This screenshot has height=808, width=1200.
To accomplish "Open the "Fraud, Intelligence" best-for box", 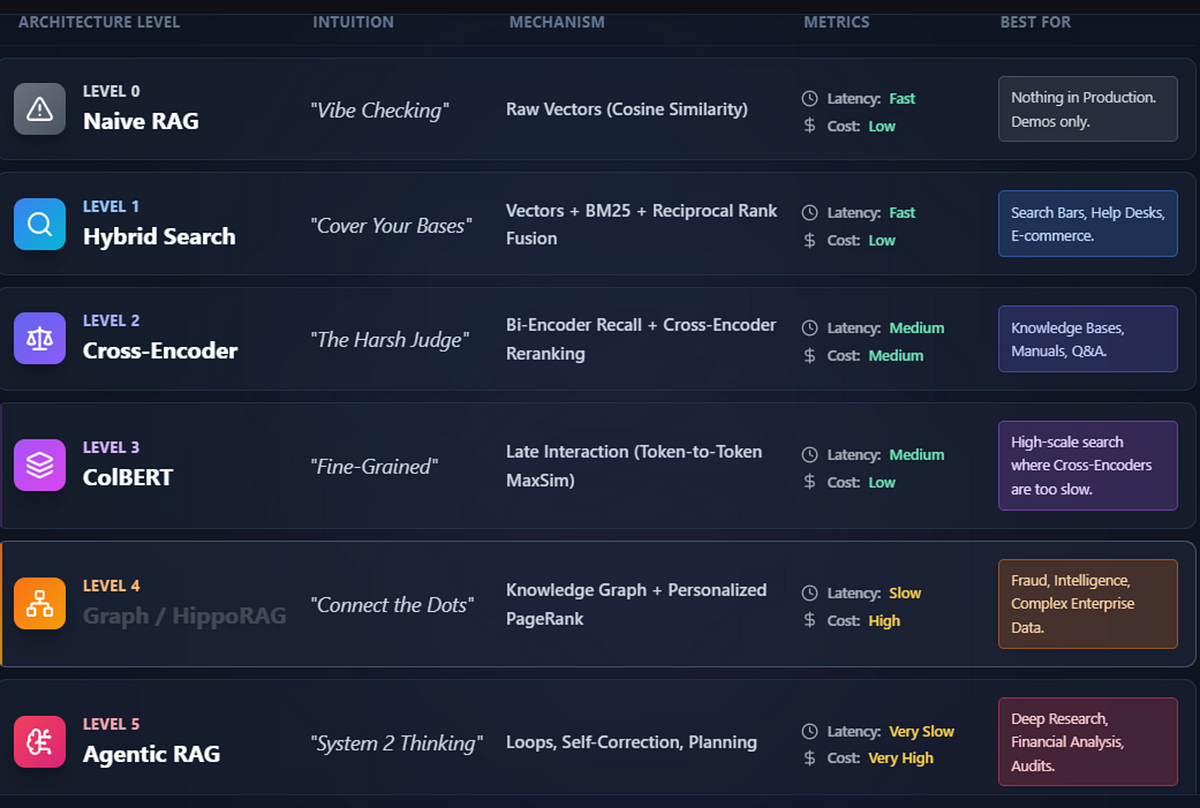I will (x=1088, y=604).
